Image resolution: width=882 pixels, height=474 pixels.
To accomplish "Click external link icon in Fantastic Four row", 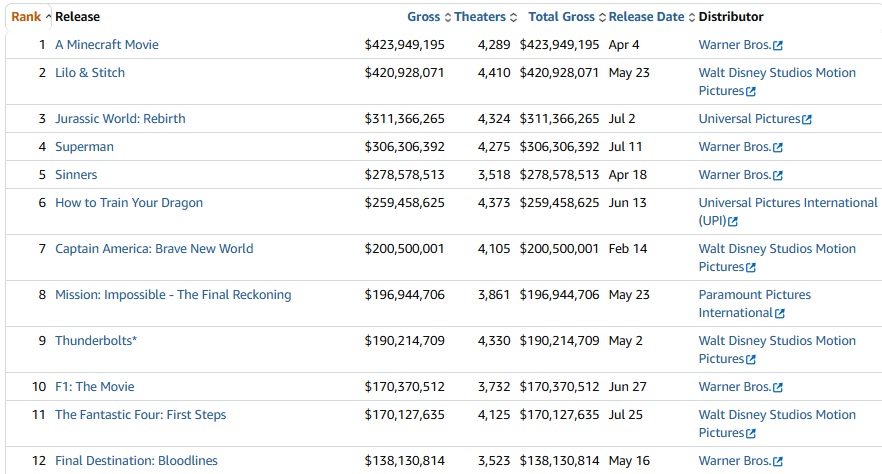I will coord(751,434).
